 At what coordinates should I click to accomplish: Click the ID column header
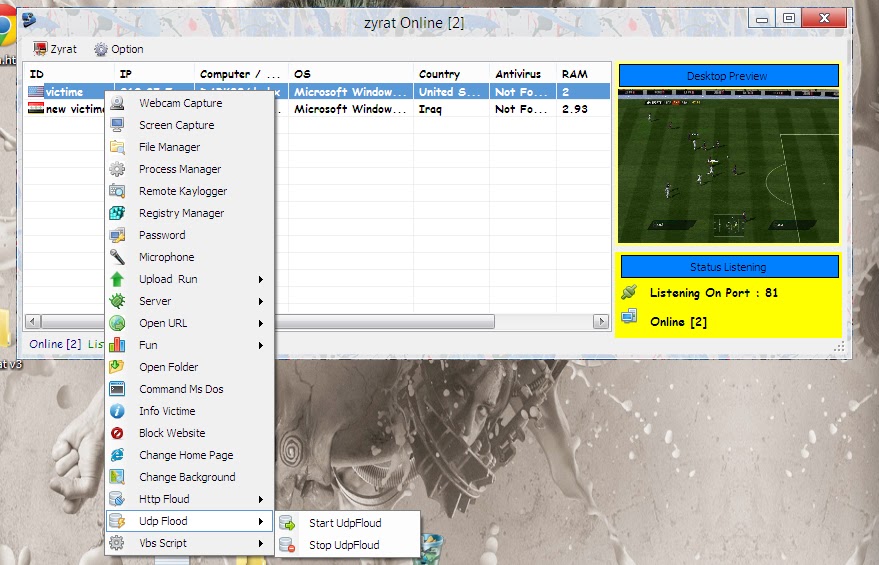click(69, 74)
